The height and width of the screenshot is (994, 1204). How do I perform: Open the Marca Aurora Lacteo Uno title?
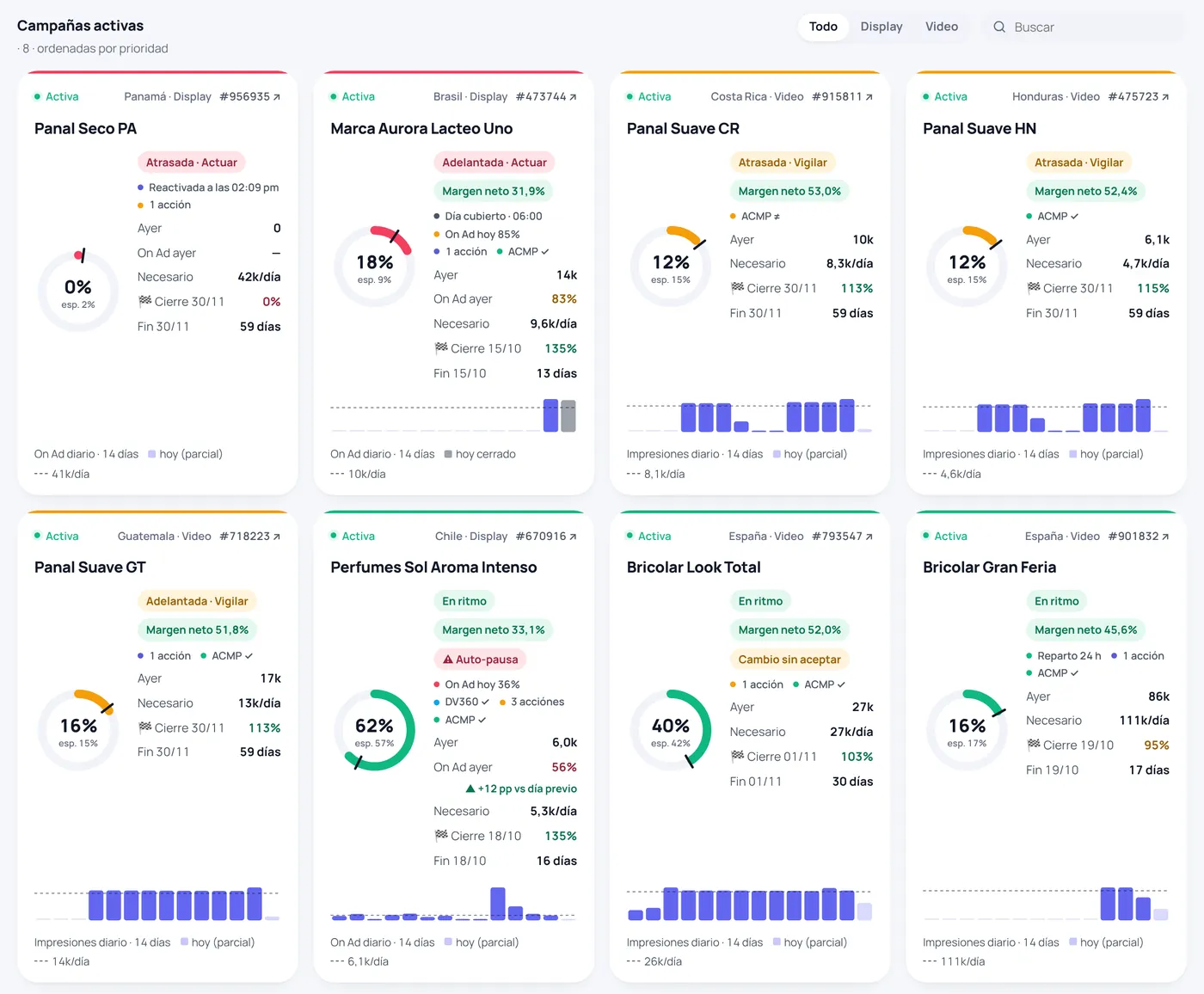click(421, 129)
